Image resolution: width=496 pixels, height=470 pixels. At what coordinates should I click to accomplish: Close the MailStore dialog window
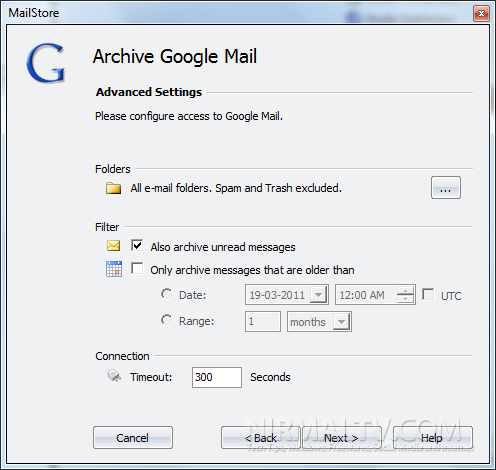[x=481, y=14]
